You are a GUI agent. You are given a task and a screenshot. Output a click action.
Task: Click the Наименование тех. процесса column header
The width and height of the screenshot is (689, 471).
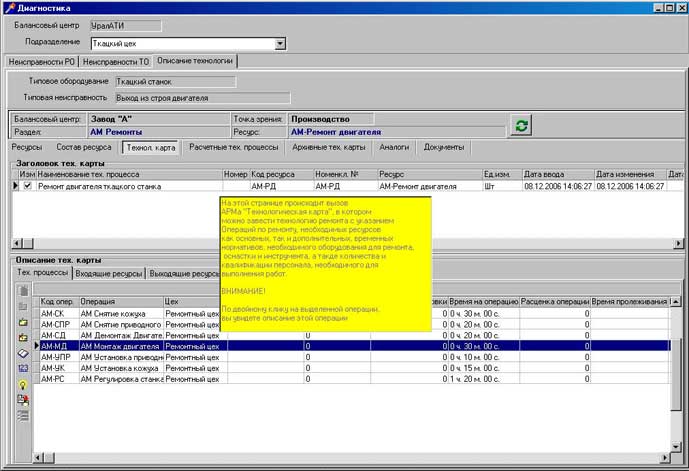click(129, 174)
